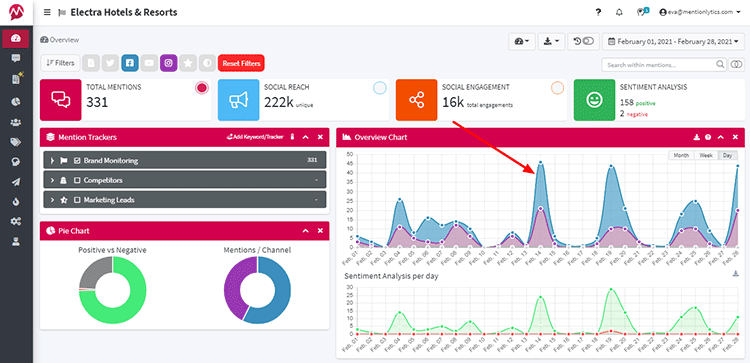750x363 pixels.
Task: Toggle the web document source filter
Action: point(91,63)
